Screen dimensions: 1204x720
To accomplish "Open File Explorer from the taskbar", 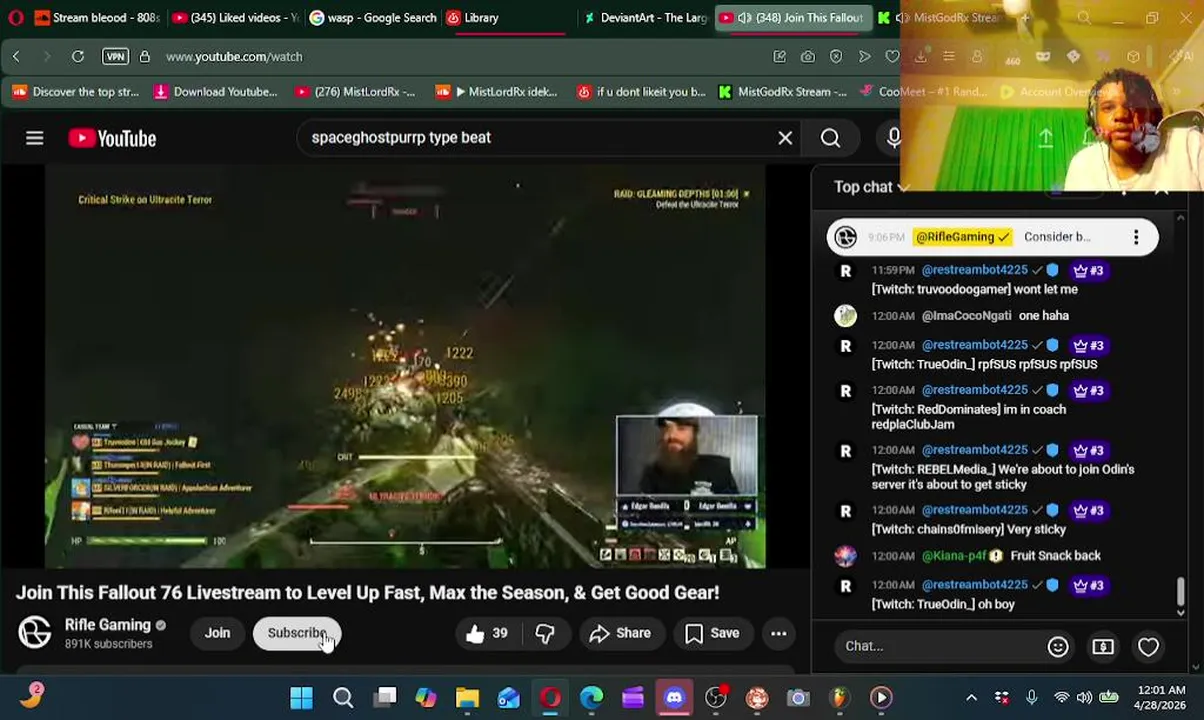I will [467, 697].
